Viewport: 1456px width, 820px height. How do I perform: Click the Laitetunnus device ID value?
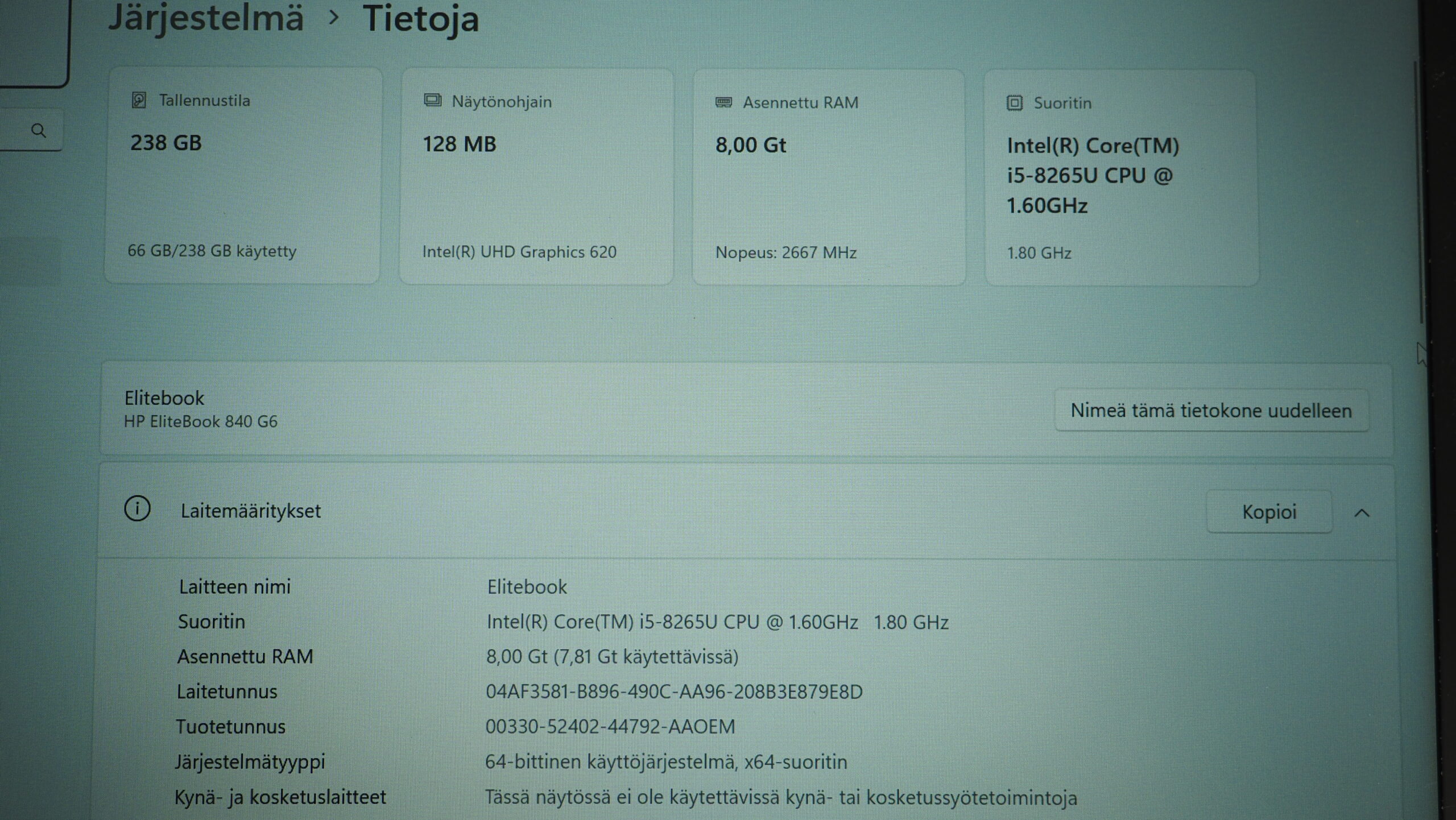point(674,691)
